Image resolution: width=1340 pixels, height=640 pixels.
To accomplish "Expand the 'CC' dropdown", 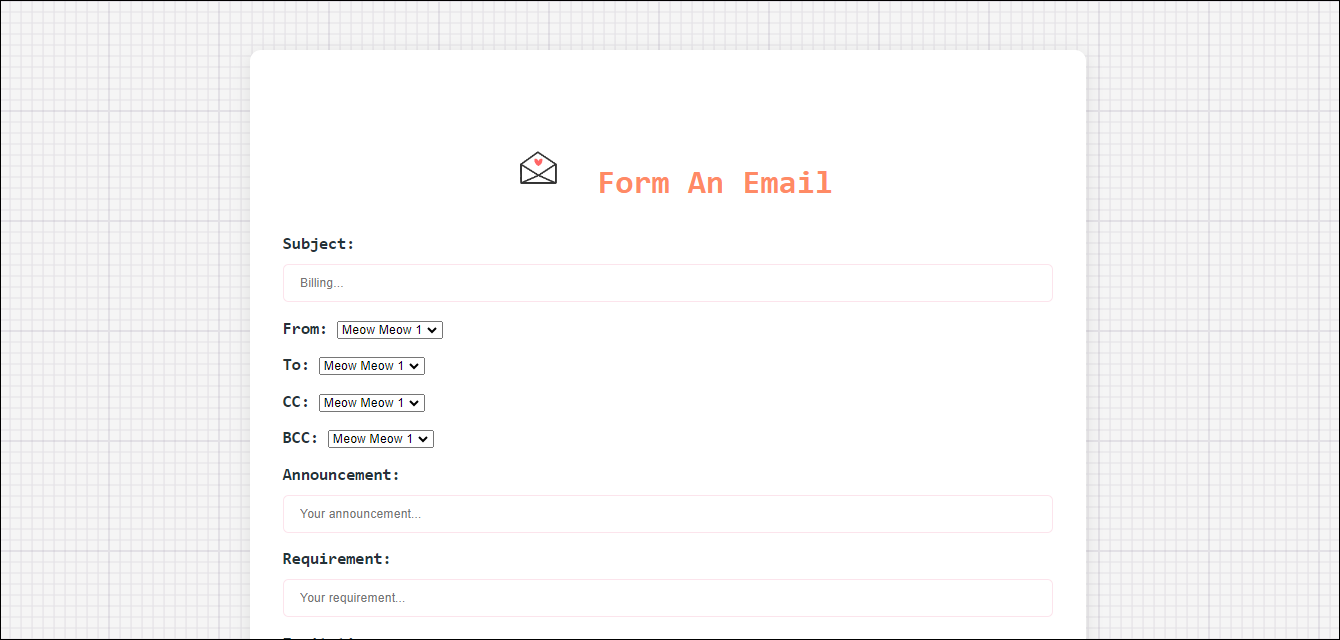I will point(371,402).
